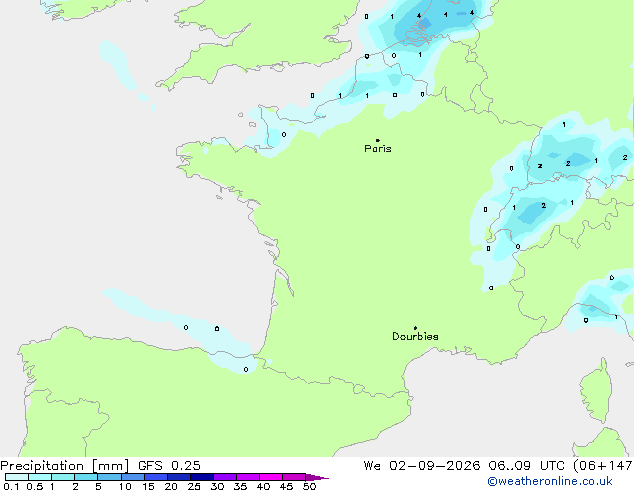Image resolution: width=634 pixels, height=490 pixels.
Task: Click the legend value label '25'
Action: [x=194, y=486]
